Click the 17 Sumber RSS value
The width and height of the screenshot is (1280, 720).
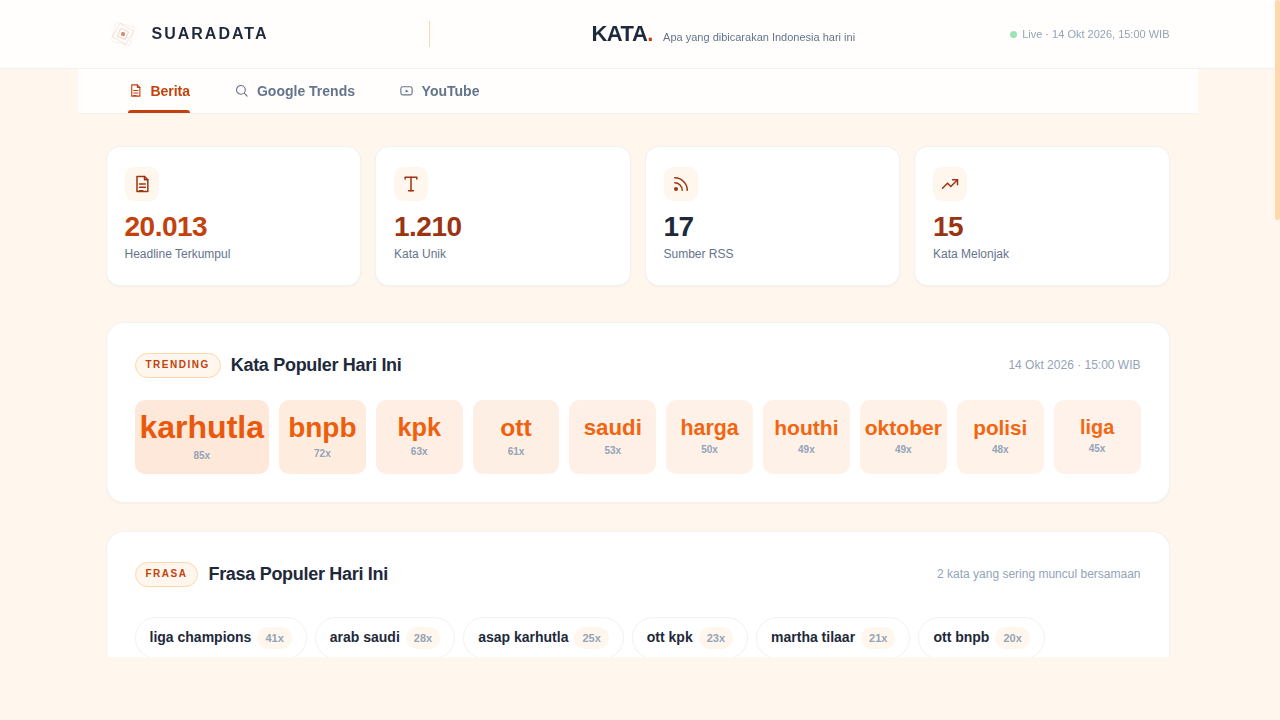click(679, 227)
